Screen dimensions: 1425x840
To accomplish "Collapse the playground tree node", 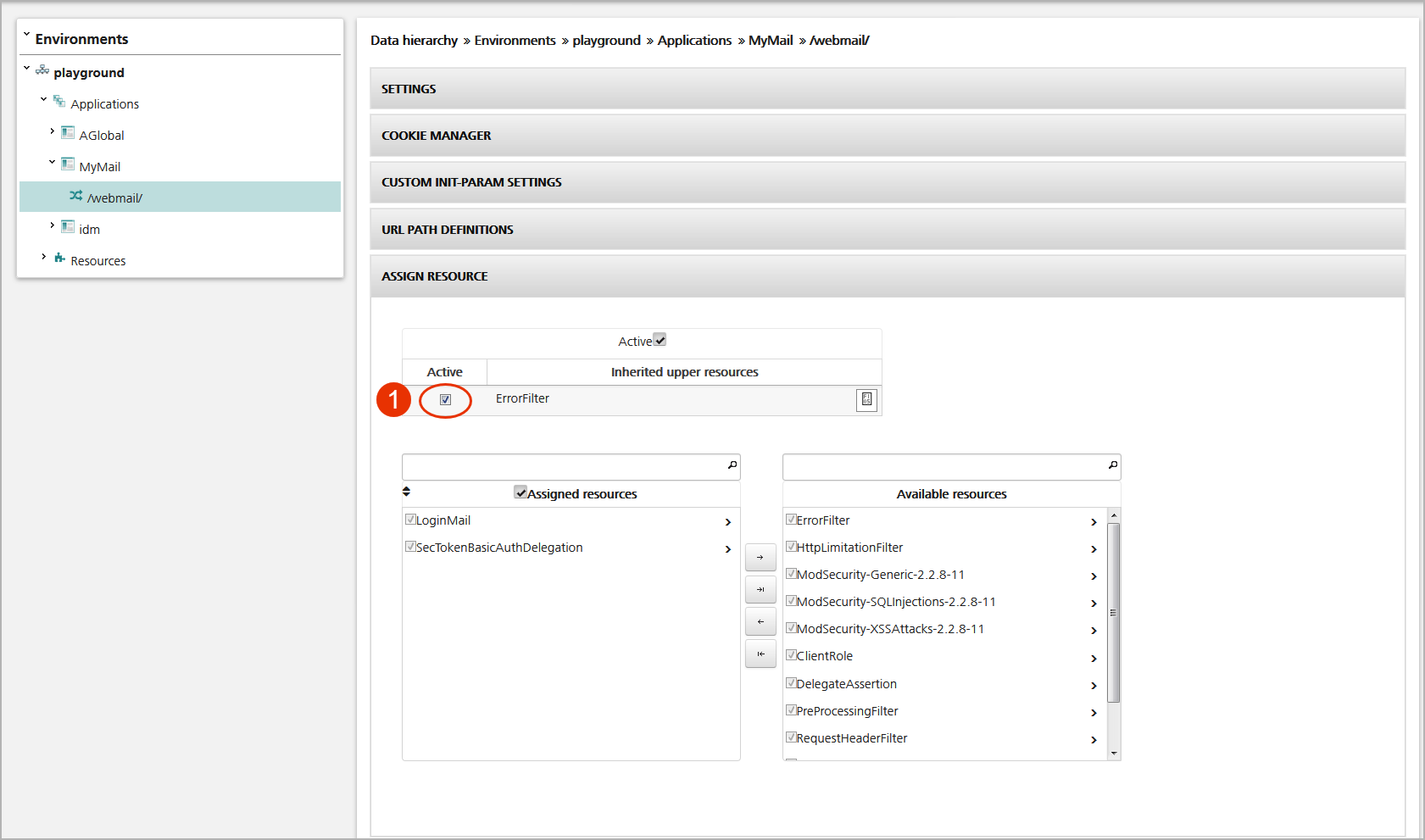I will (x=26, y=69).
